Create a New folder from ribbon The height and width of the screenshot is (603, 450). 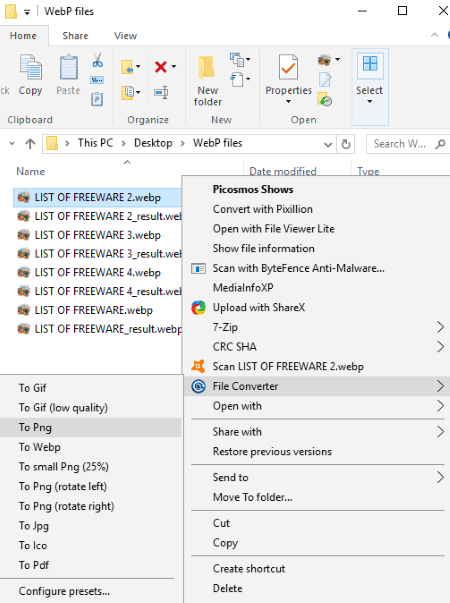[x=207, y=81]
